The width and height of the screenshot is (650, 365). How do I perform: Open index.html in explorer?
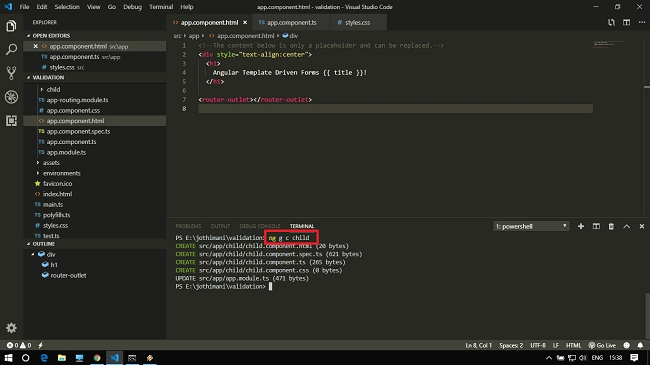coord(57,194)
